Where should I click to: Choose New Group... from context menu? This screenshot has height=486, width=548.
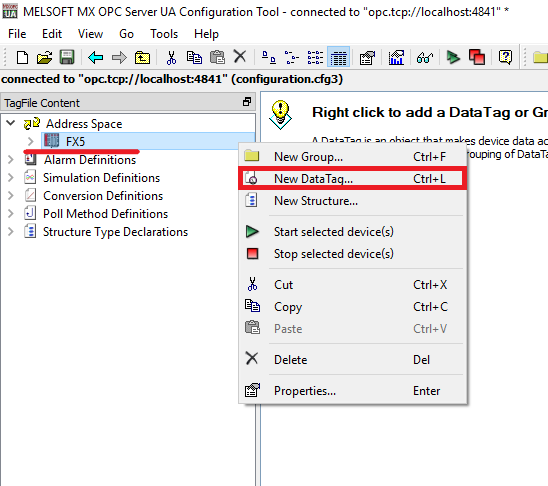(x=353, y=157)
